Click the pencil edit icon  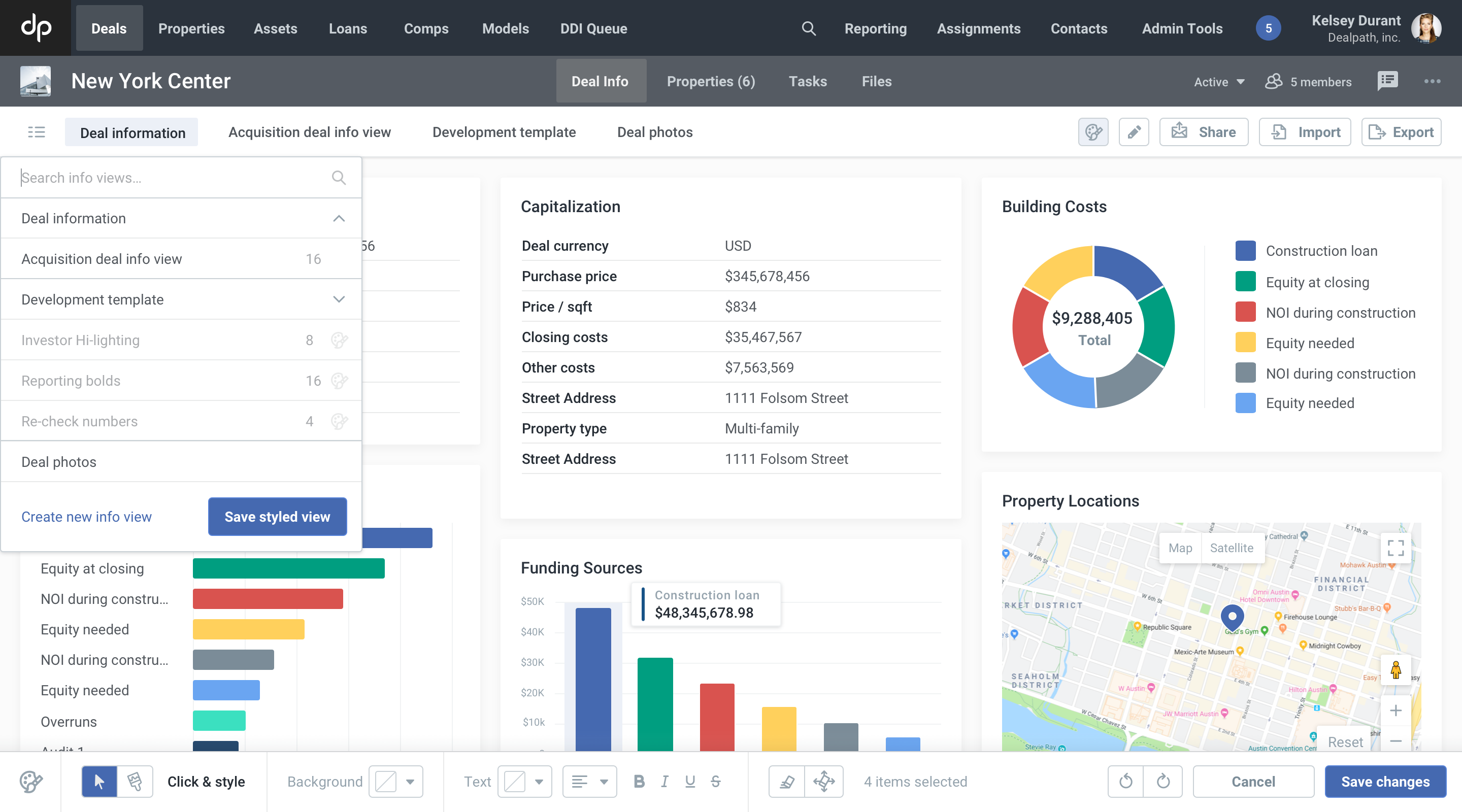click(x=1134, y=132)
